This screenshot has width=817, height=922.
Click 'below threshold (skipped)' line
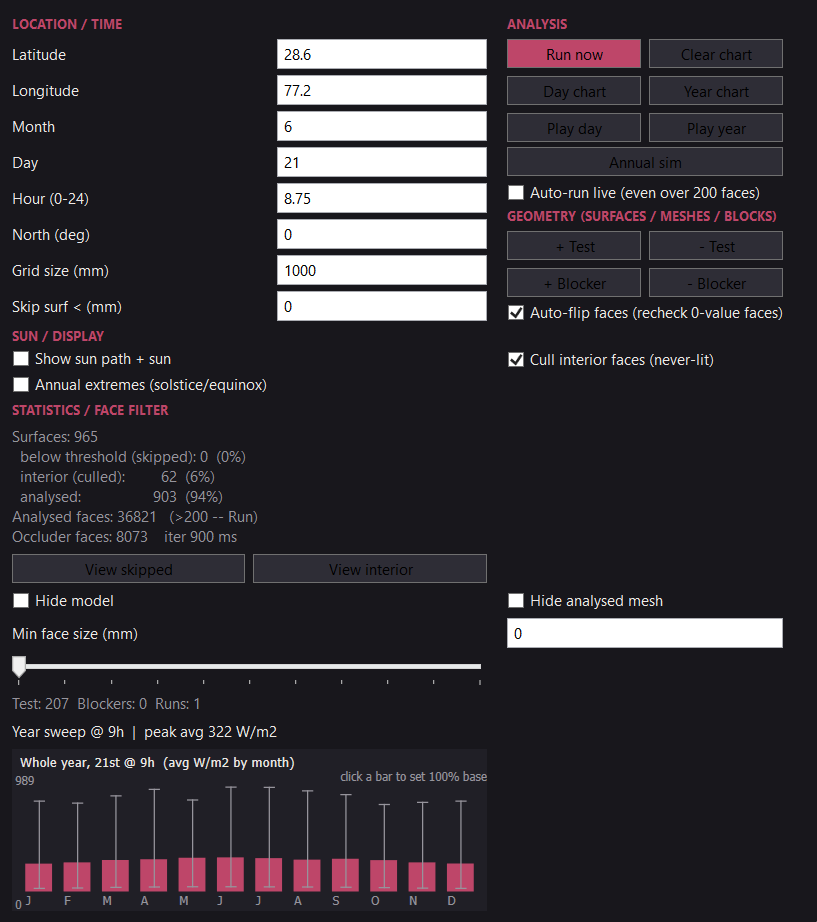[133, 456]
